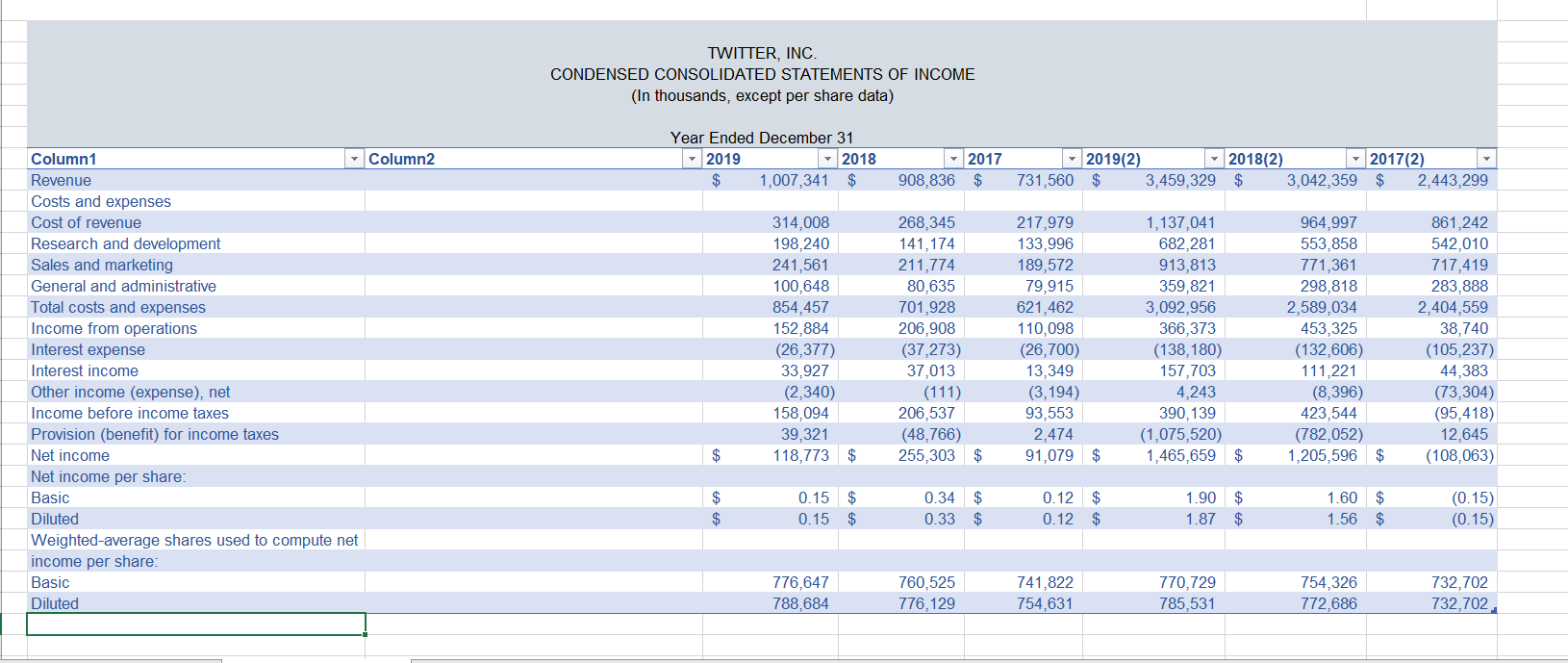The height and width of the screenshot is (663, 1568).
Task: Select the Revenue row label
Action: (x=61, y=180)
